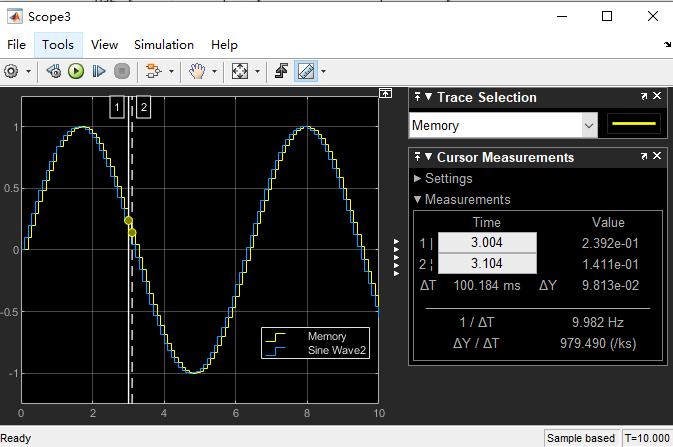
Task: Open the Tools menu
Action: click(x=58, y=45)
